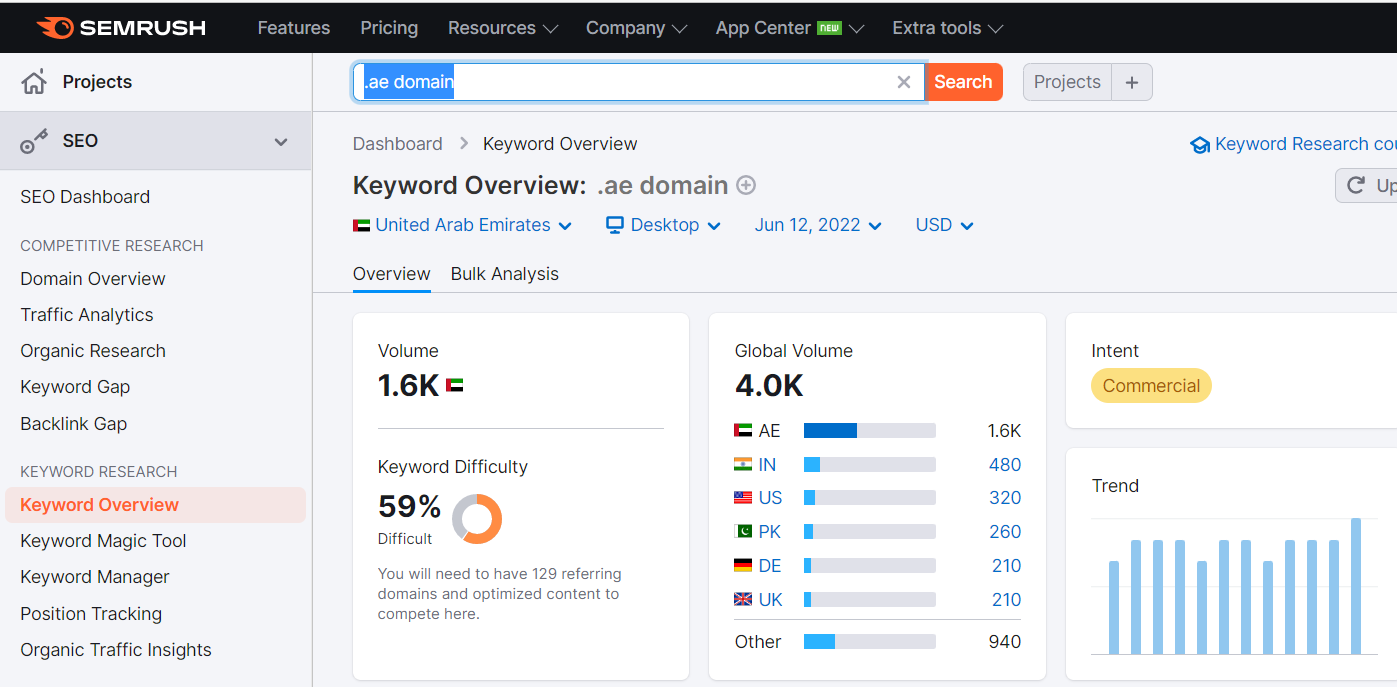Open Keyword Magic Tool in sidebar
1397x687 pixels.
(103, 541)
